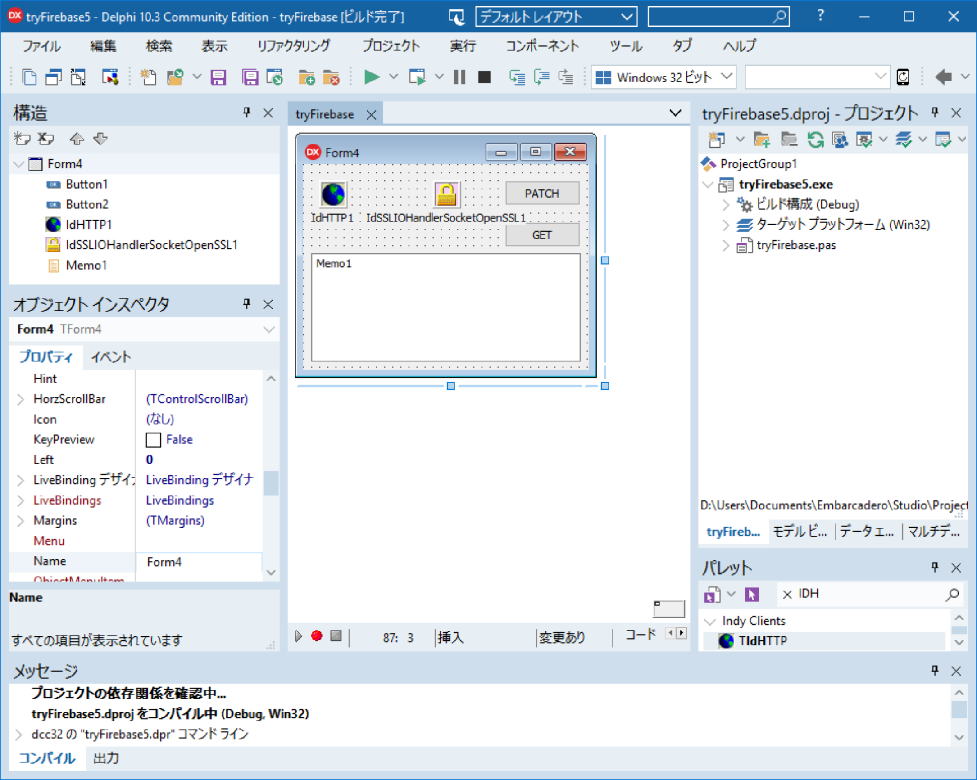Click the View Unit (pages) toolbar icon
The width and height of the screenshot is (977, 780).
pyautogui.click(x=29, y=77)
